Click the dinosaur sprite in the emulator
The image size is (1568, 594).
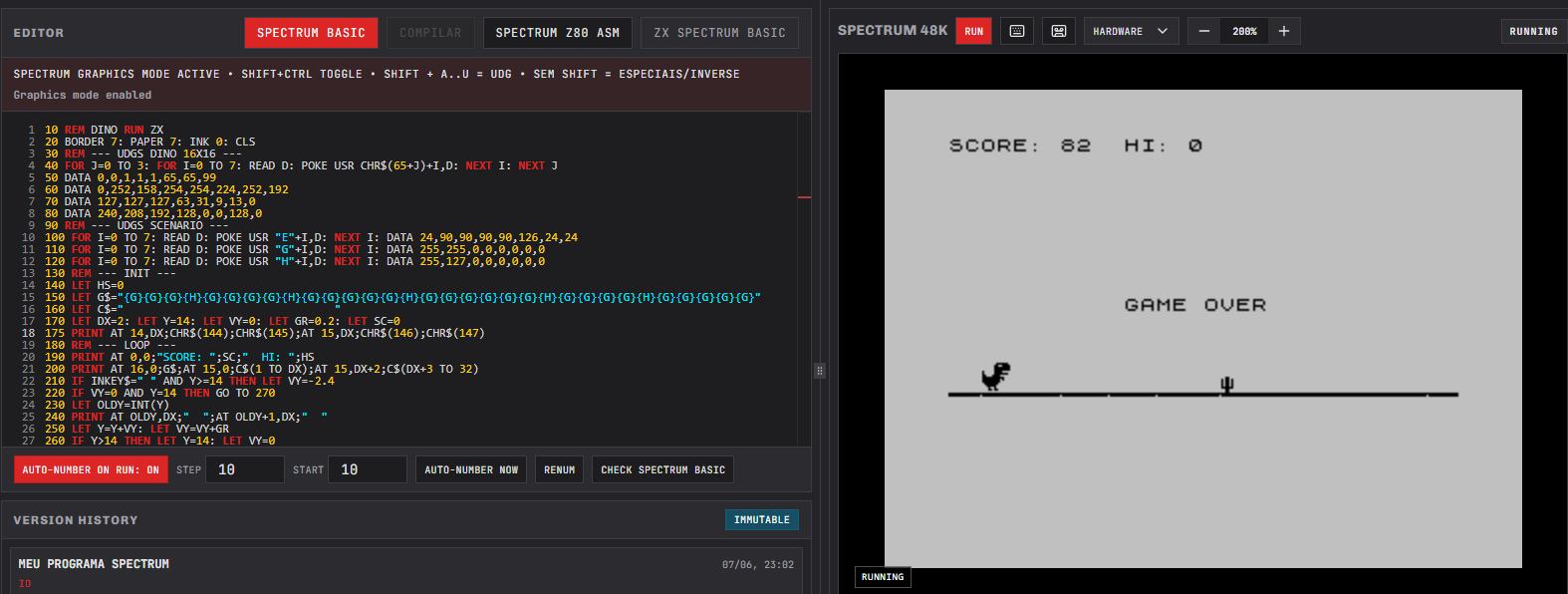coord(995,377)
